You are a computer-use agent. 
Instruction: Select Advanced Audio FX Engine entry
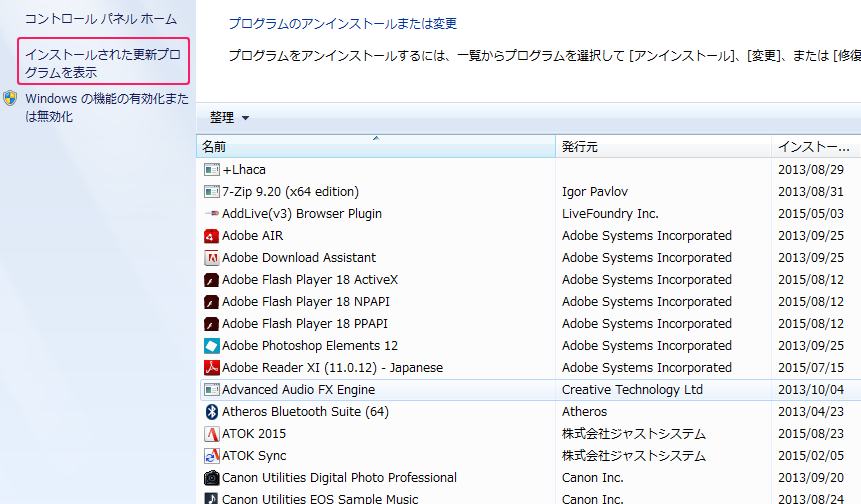coord(299,390)
